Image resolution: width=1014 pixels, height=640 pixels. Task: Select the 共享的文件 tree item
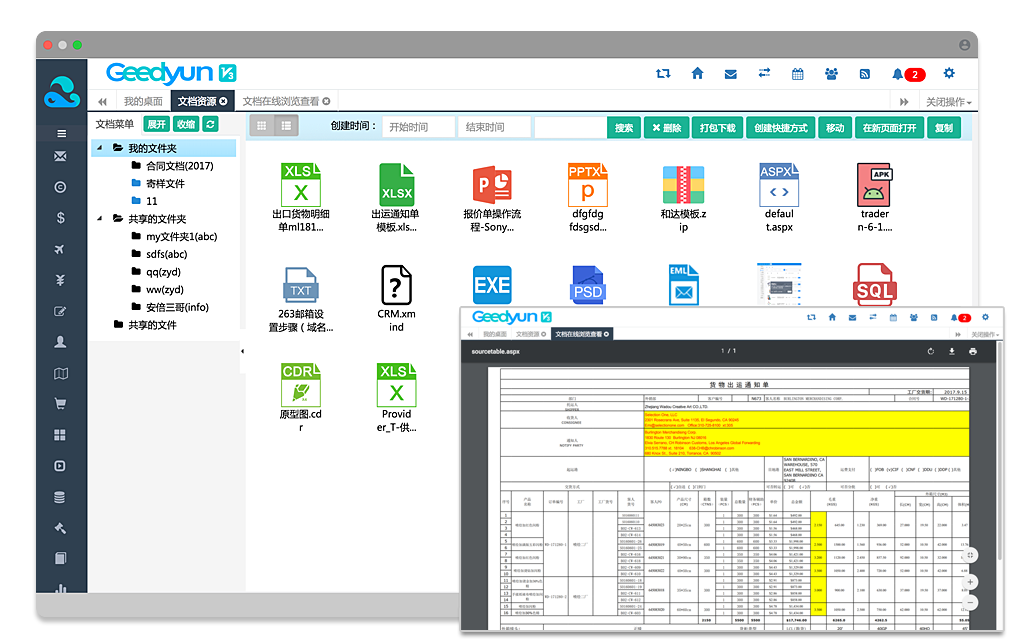pyautogui.click(x=153, y=325)
